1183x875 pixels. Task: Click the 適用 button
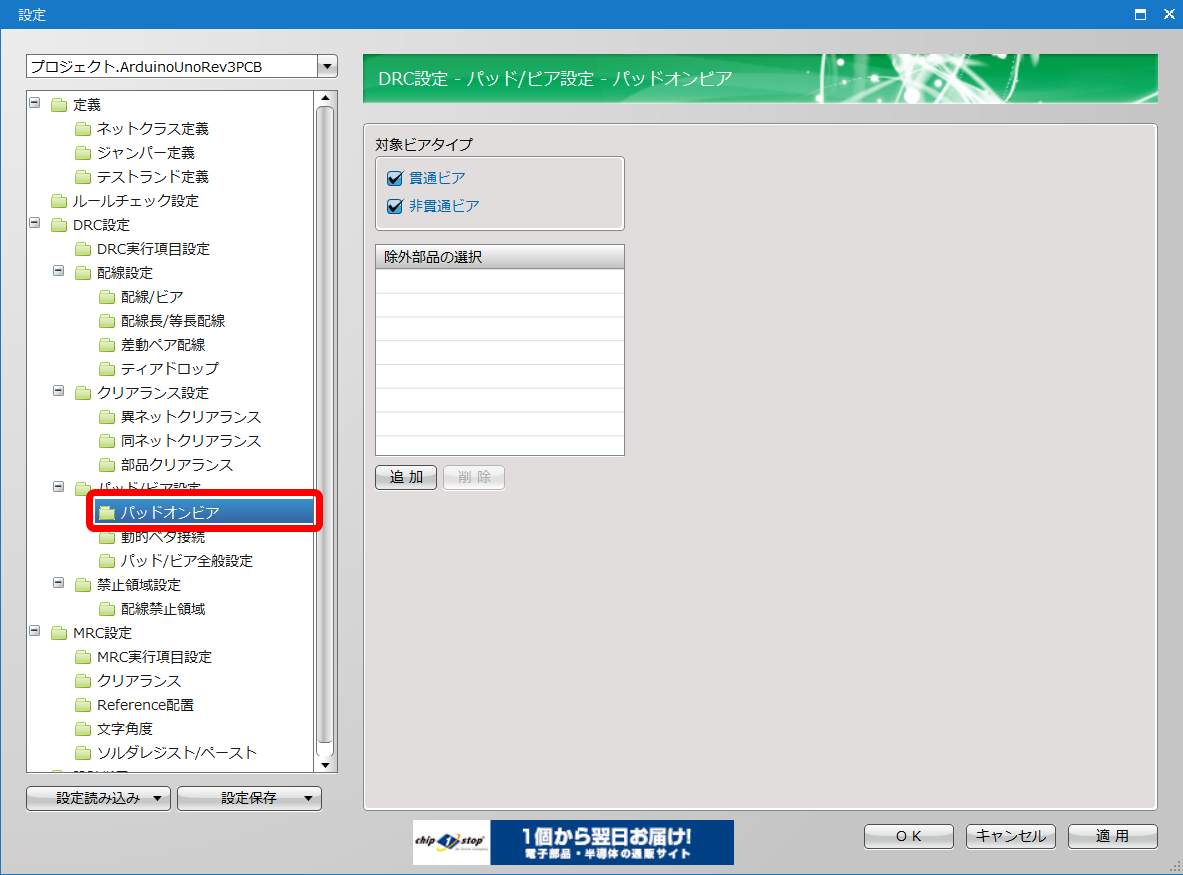pyautogui.click(x=1112, y=836)
